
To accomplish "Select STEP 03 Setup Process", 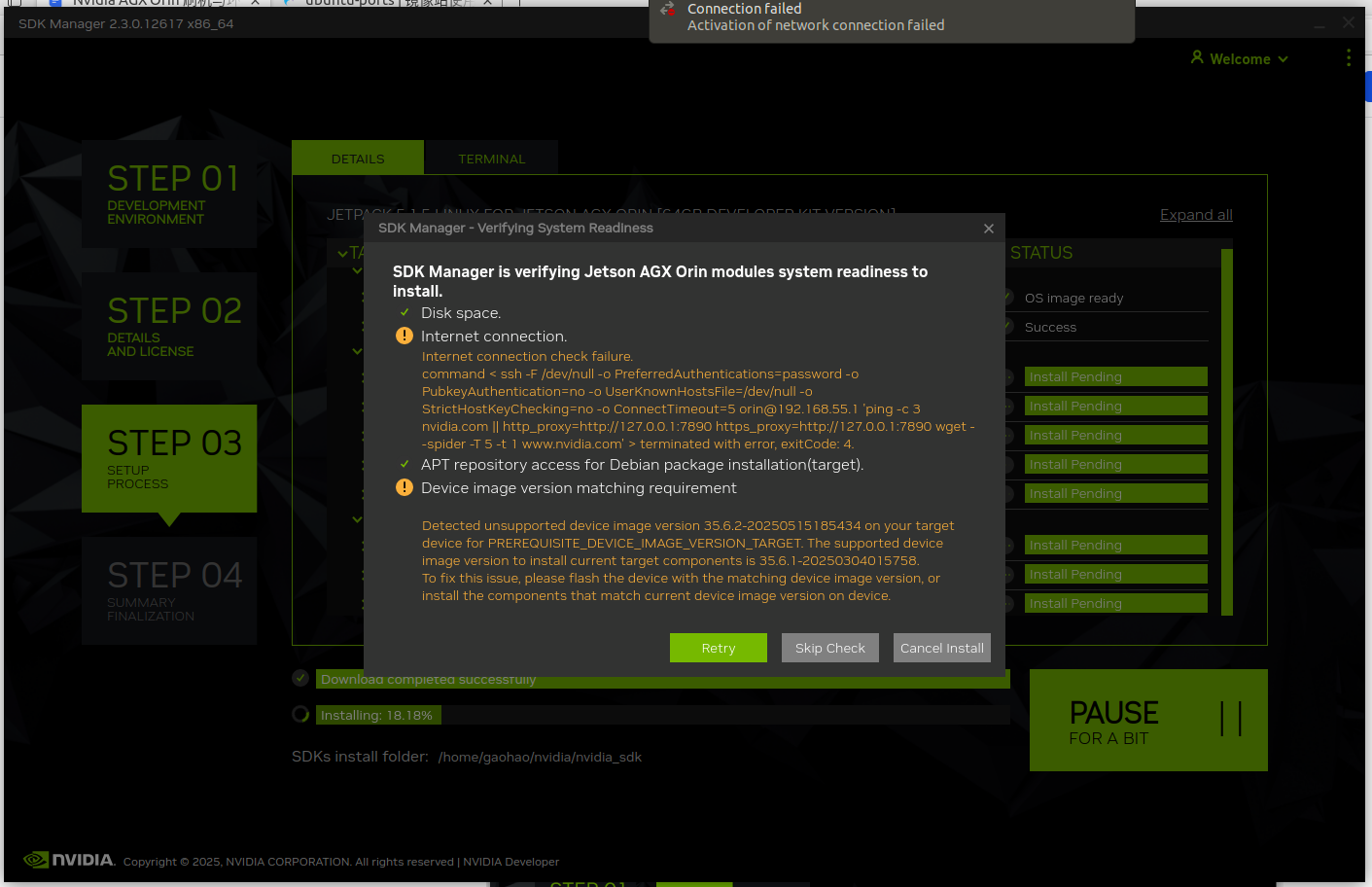I will tap(169, 458).
